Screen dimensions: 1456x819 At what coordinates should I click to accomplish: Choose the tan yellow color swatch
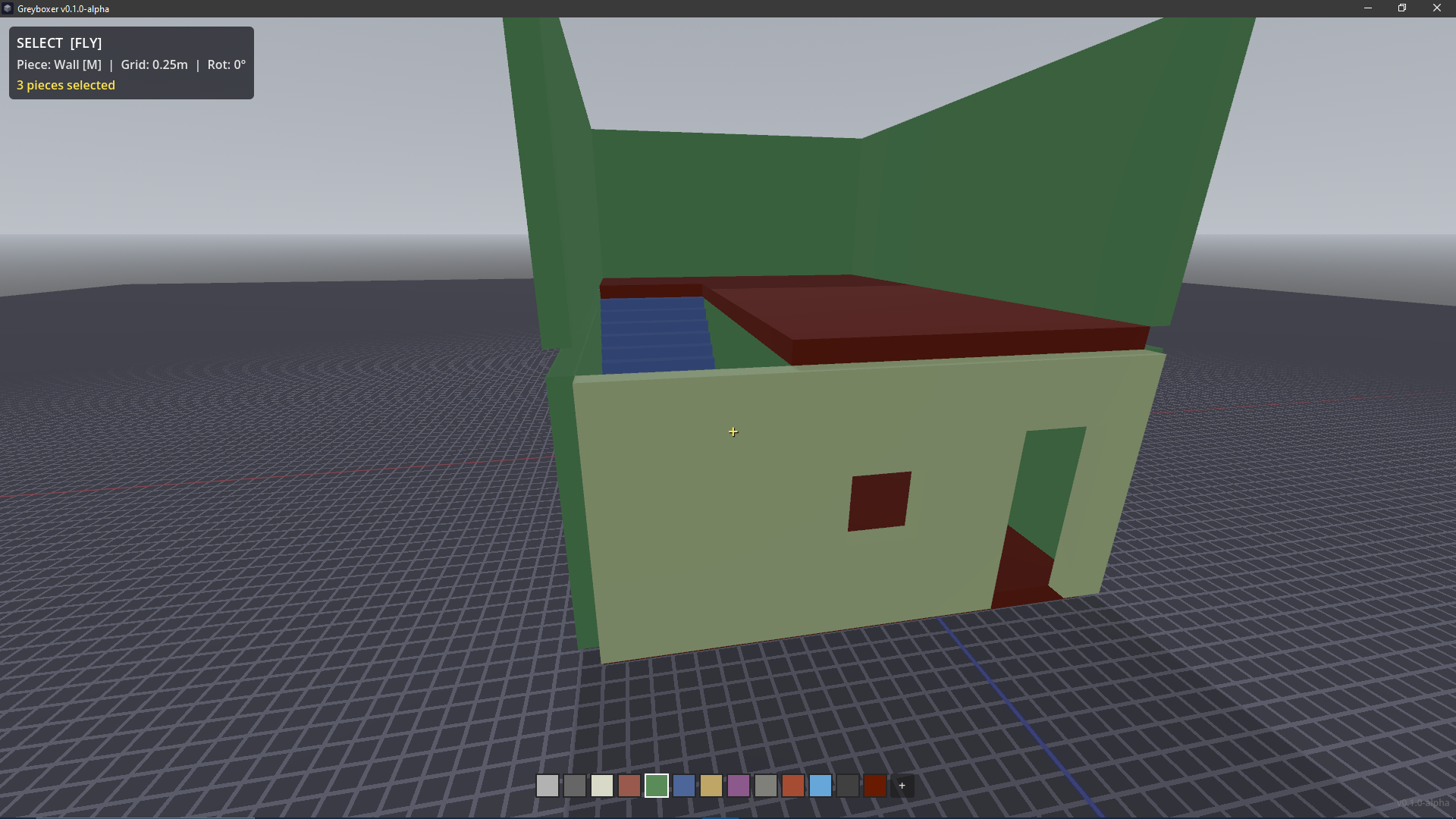711,786
